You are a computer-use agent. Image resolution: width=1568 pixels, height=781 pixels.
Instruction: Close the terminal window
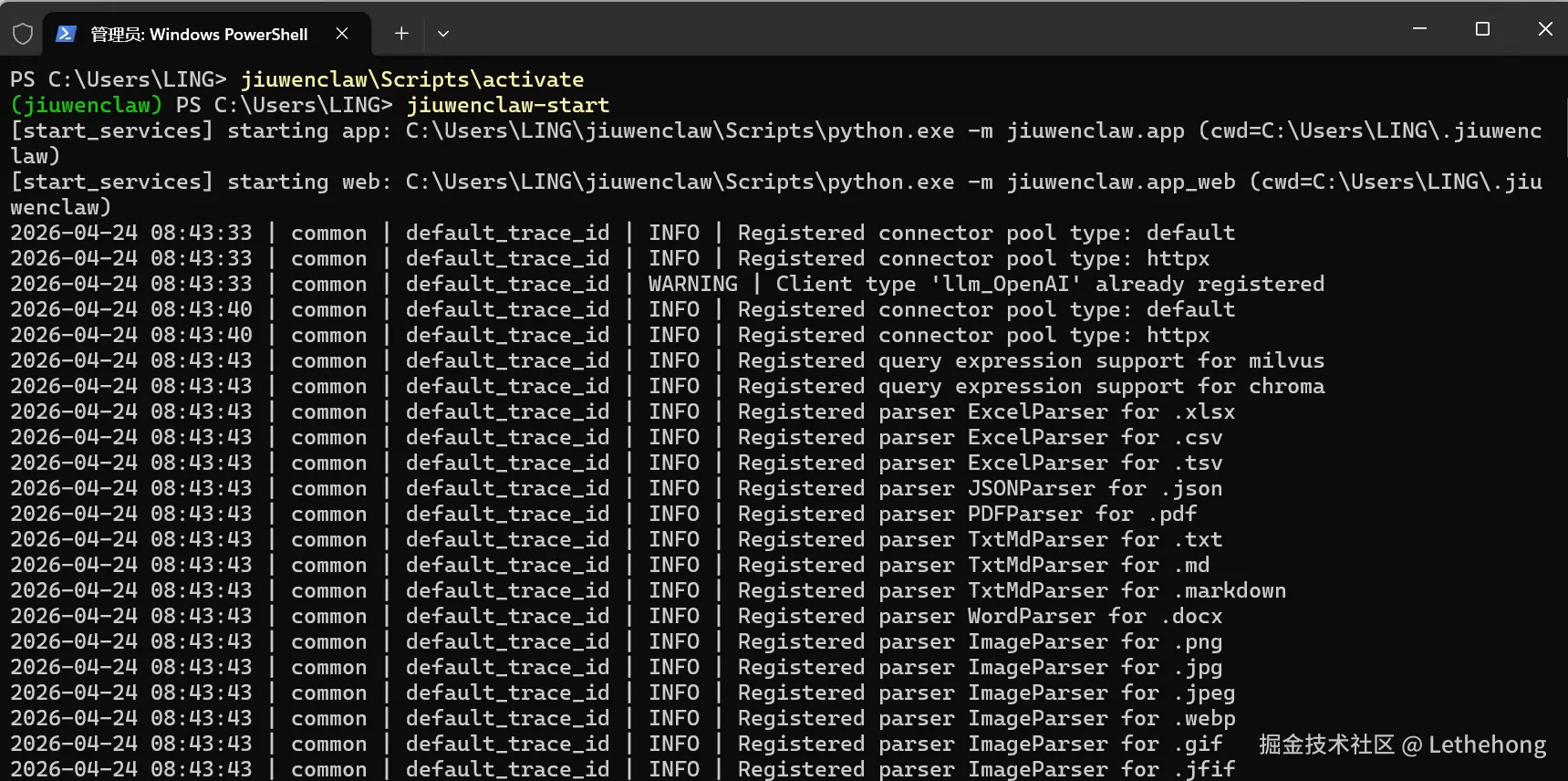(1545, 29)
